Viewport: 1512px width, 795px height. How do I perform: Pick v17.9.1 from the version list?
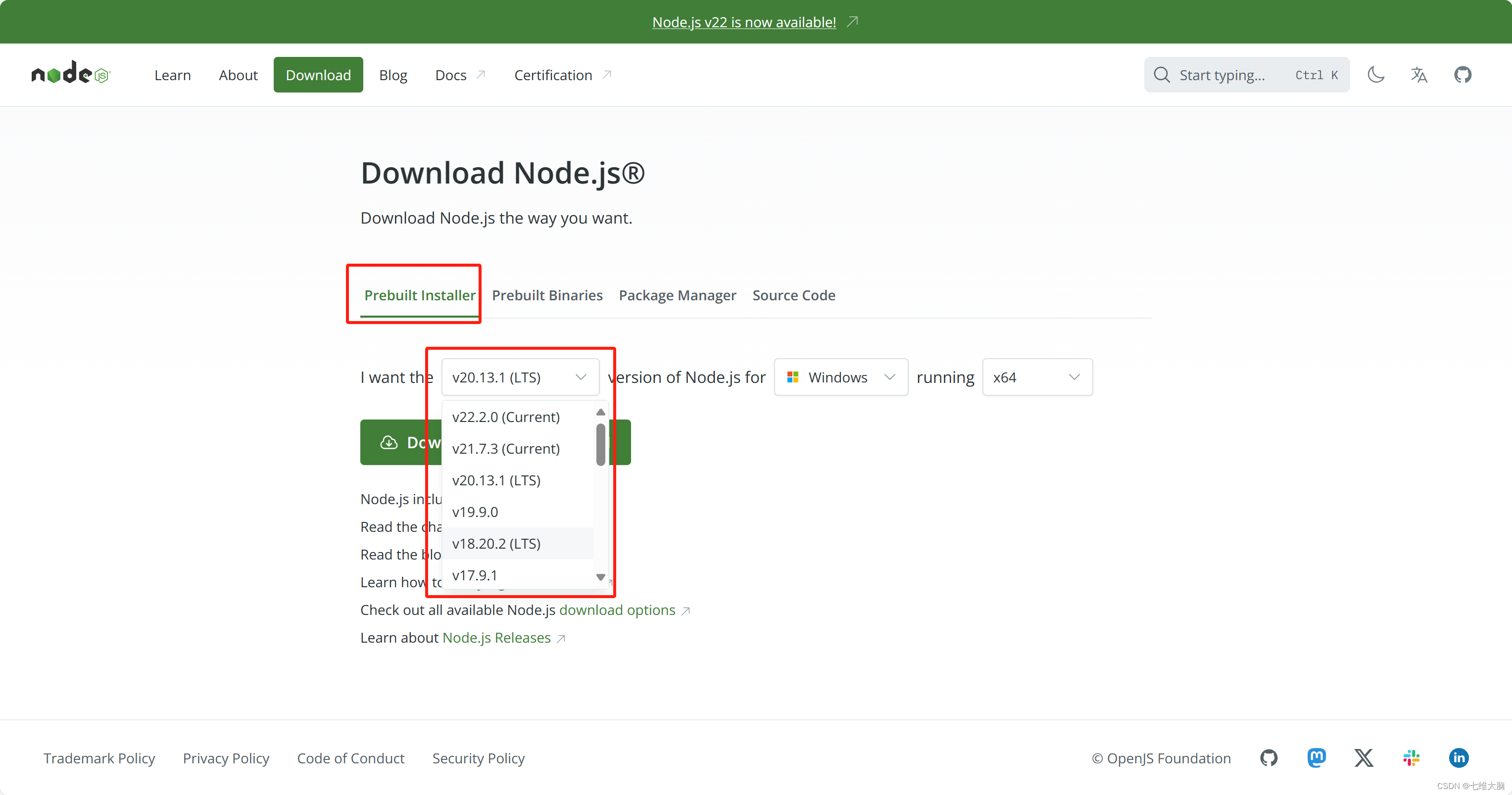coord(517,575)
